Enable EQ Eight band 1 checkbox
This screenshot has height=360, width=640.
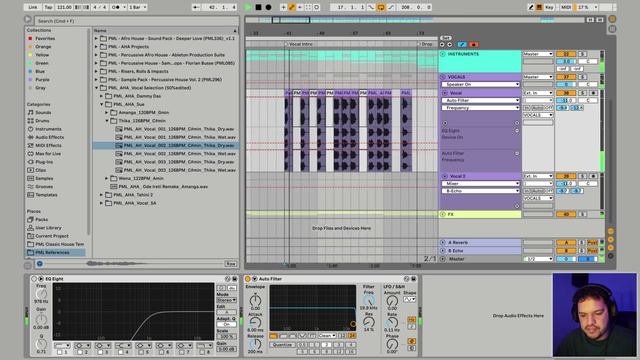[x=60, y=352]
